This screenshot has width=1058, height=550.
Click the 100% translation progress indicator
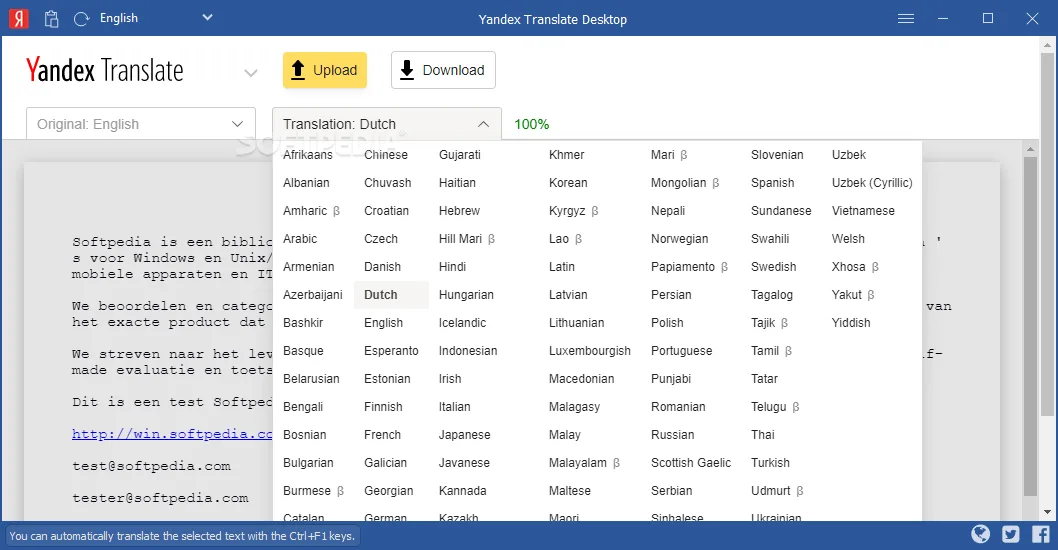[532, 124]
